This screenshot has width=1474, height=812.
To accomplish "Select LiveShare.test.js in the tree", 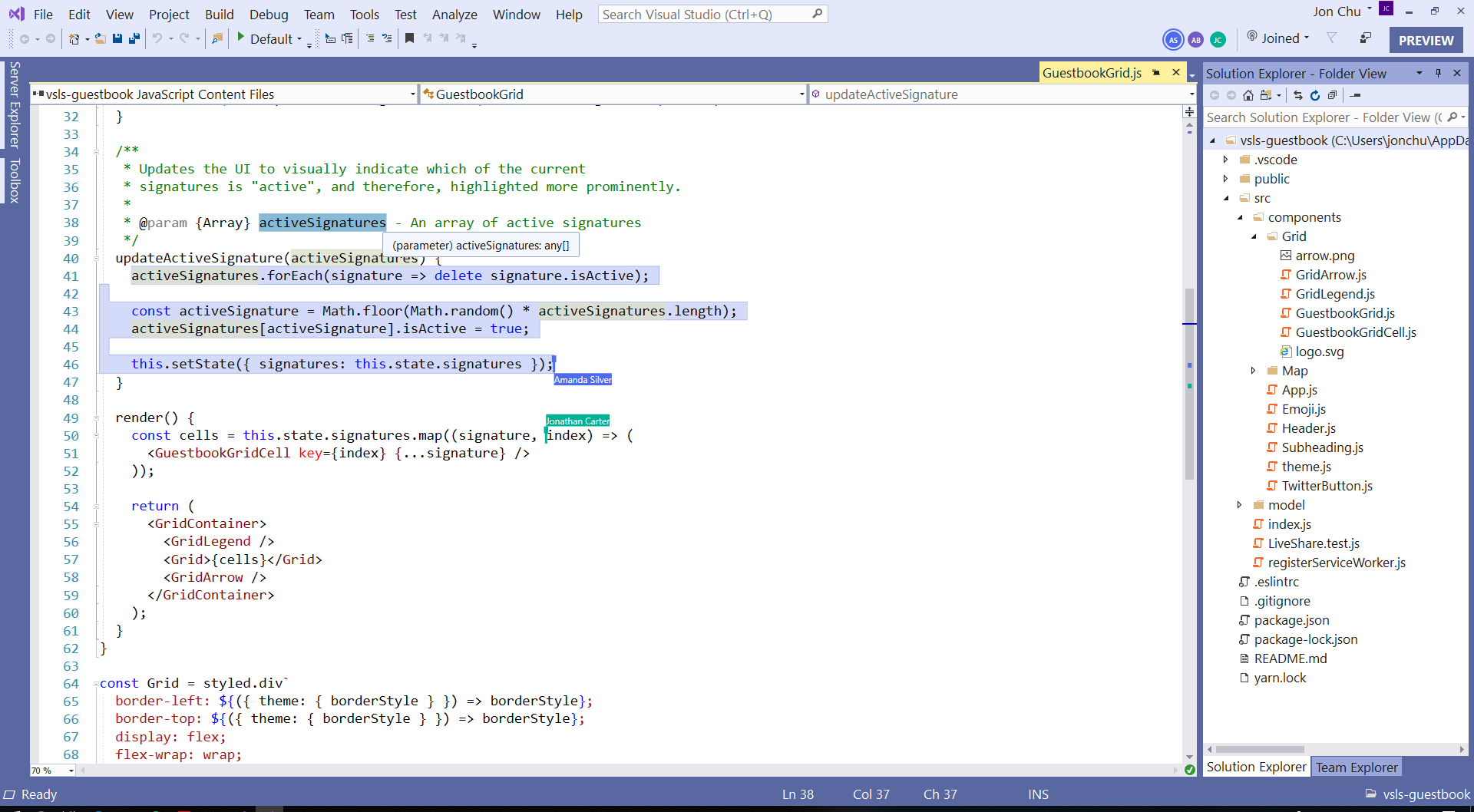I will coord(1314,543).
